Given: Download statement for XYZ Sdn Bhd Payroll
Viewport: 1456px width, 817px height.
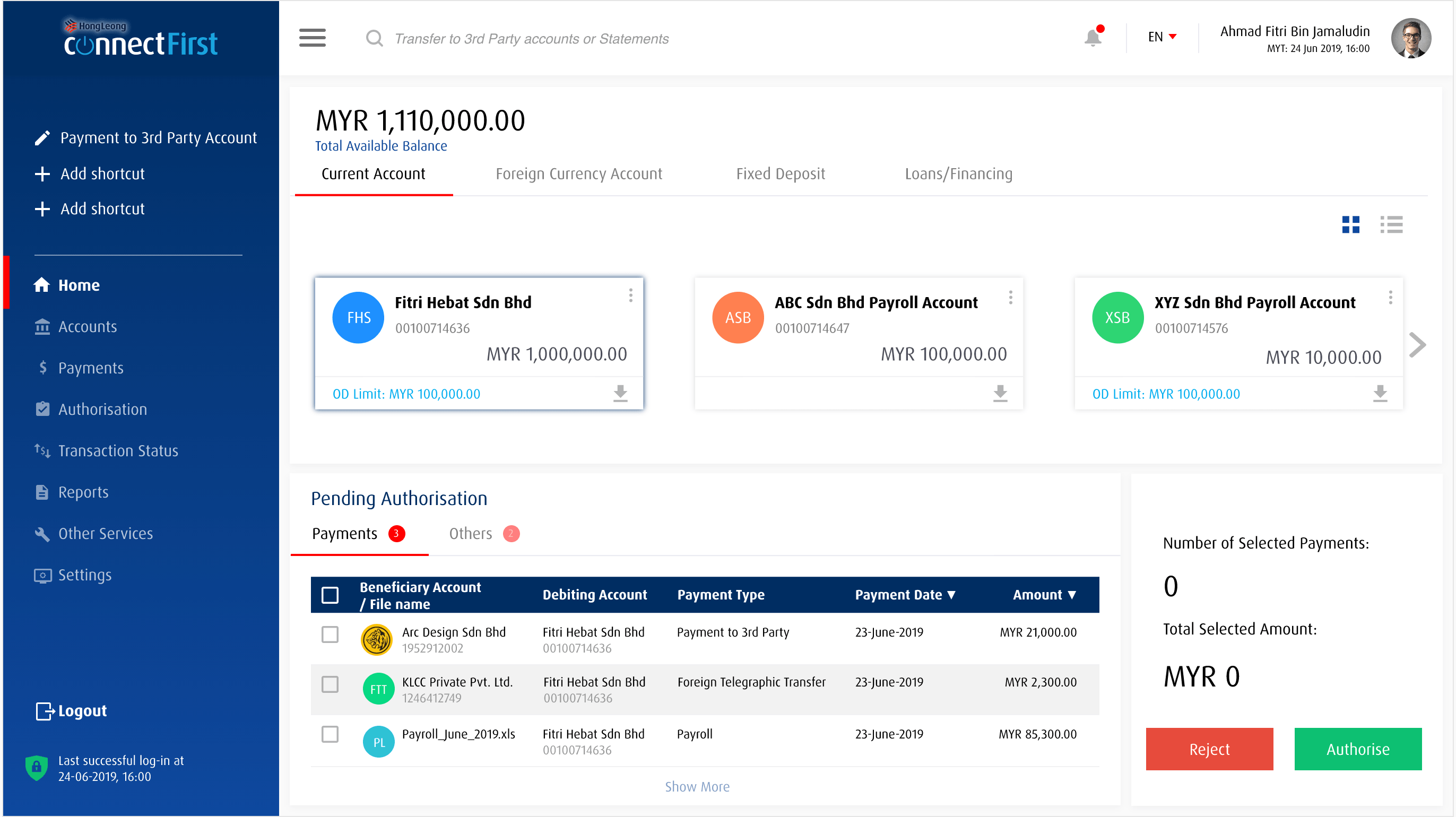Looking at the screenshot, I should (x=1380, y=393).
